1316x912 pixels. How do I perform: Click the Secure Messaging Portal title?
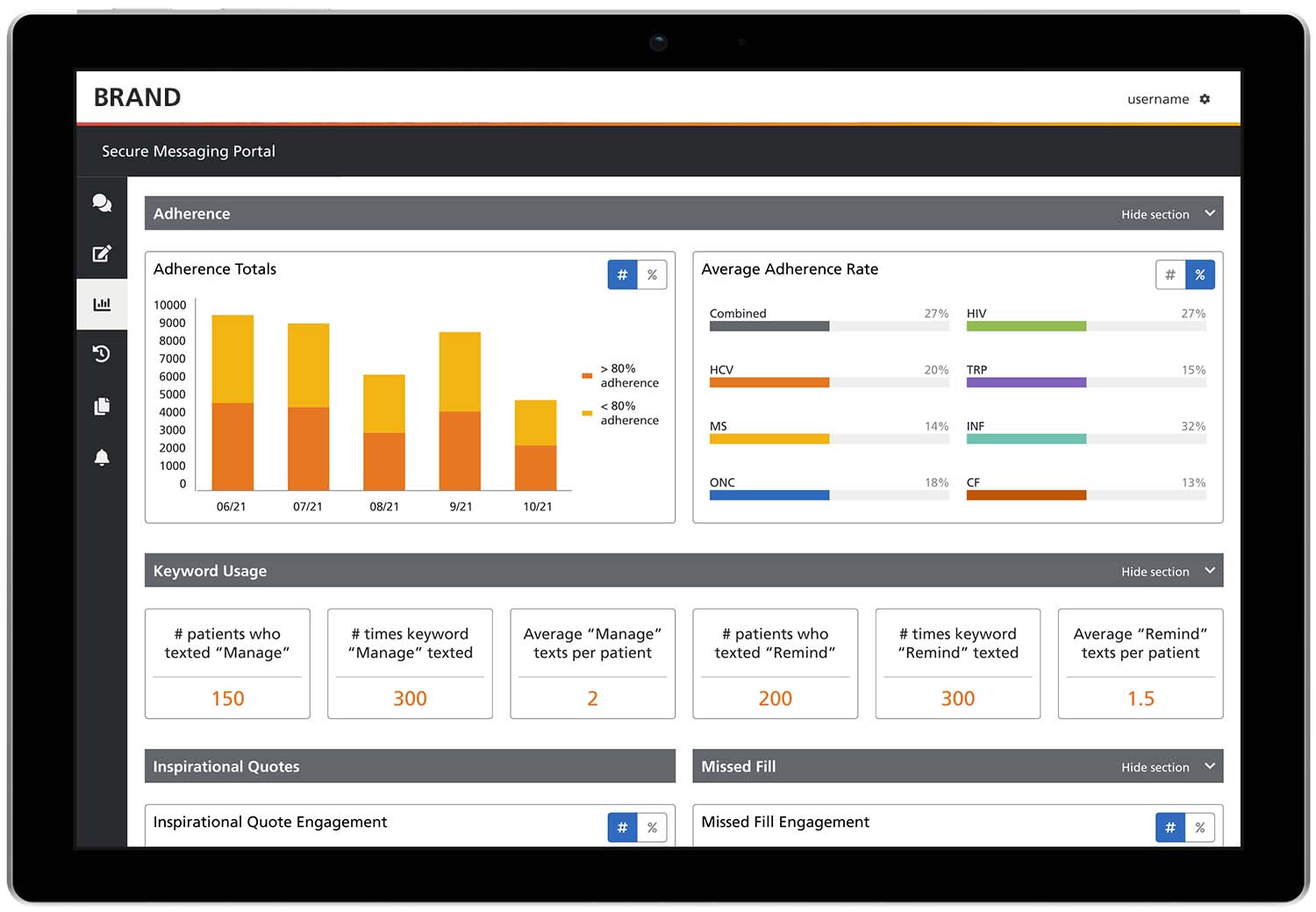(189, 151)
